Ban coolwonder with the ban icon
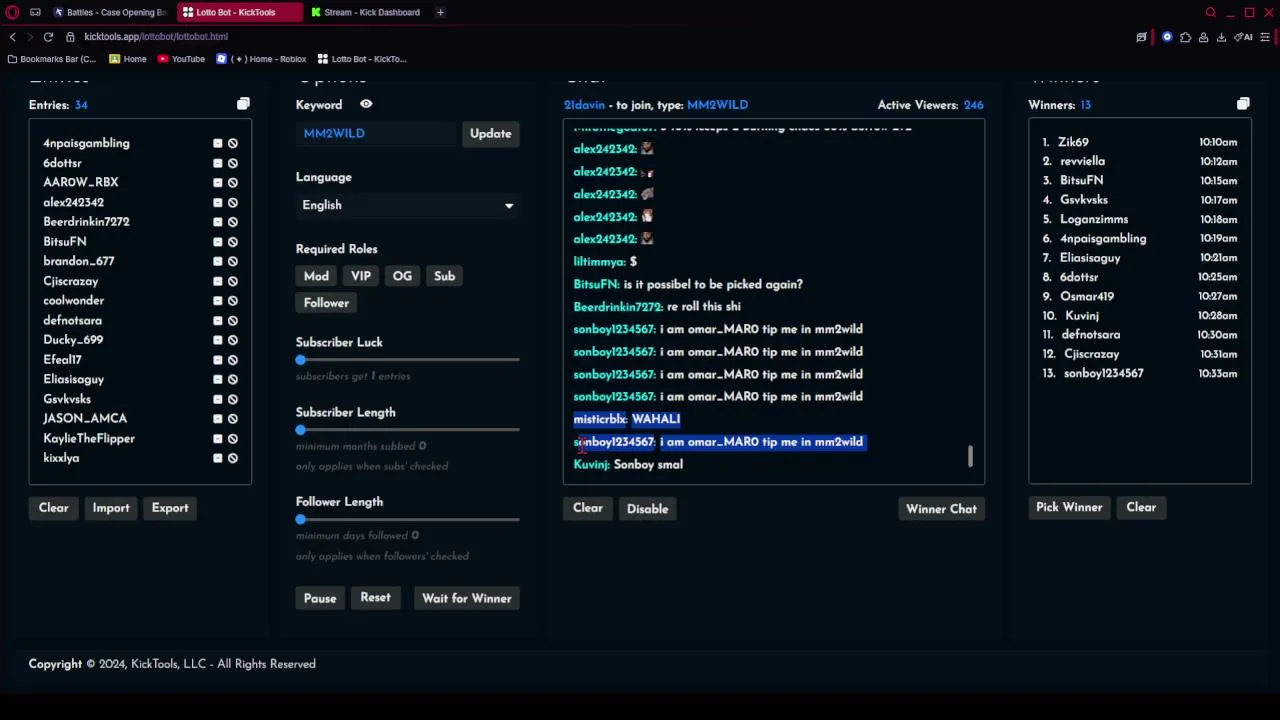 point(233,300)
